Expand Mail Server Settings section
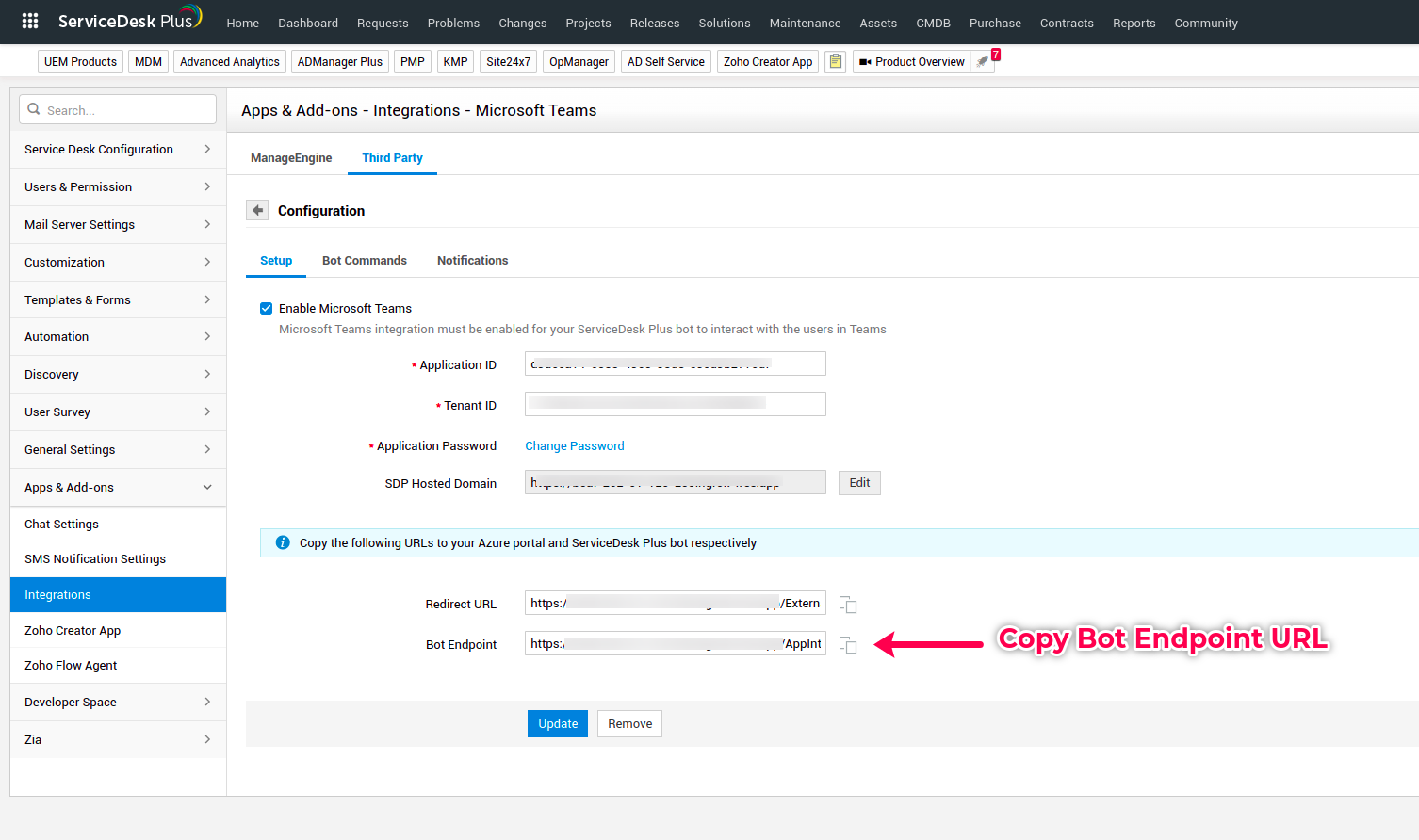 pos(118,224)
